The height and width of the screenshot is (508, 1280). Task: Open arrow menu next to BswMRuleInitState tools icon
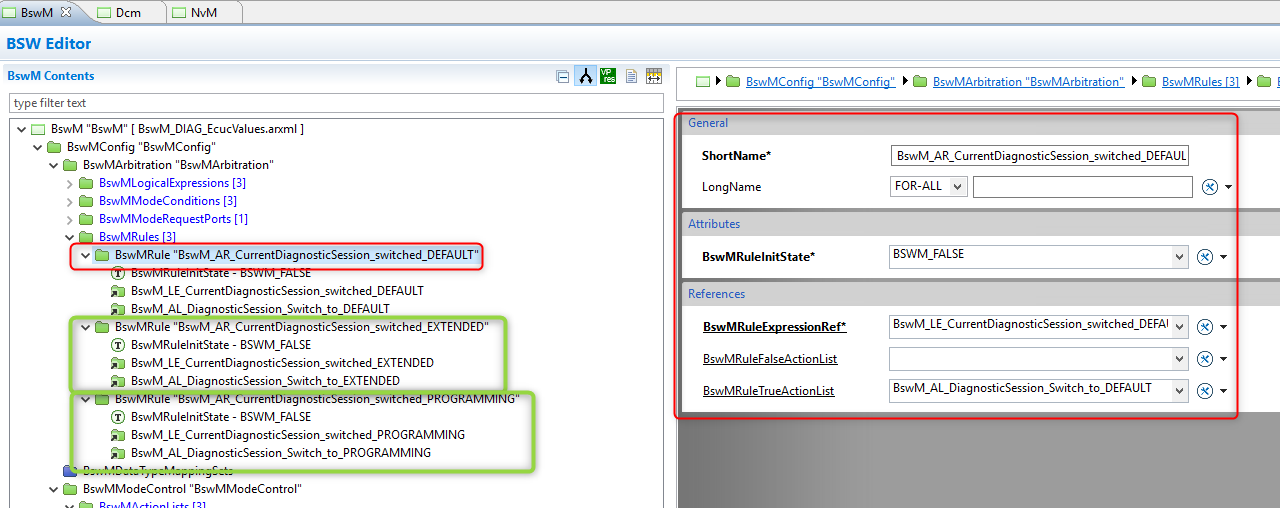1223,258
